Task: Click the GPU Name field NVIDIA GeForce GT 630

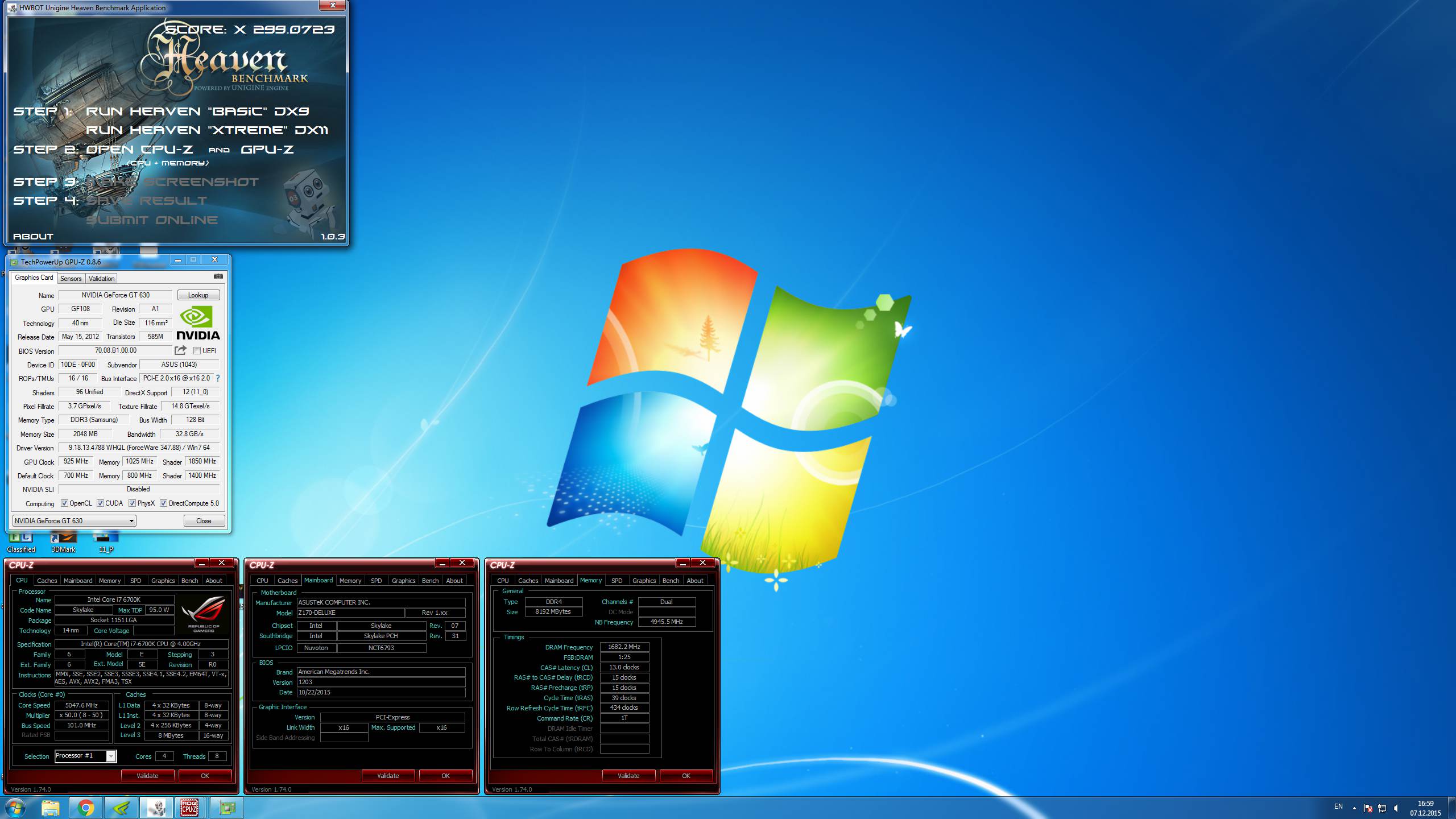Action: [115, 295]
